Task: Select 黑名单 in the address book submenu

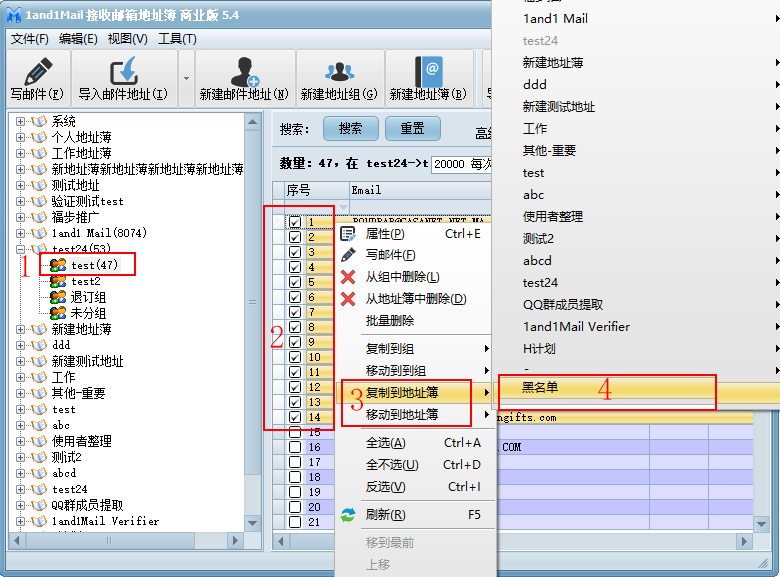Action: 540,387
